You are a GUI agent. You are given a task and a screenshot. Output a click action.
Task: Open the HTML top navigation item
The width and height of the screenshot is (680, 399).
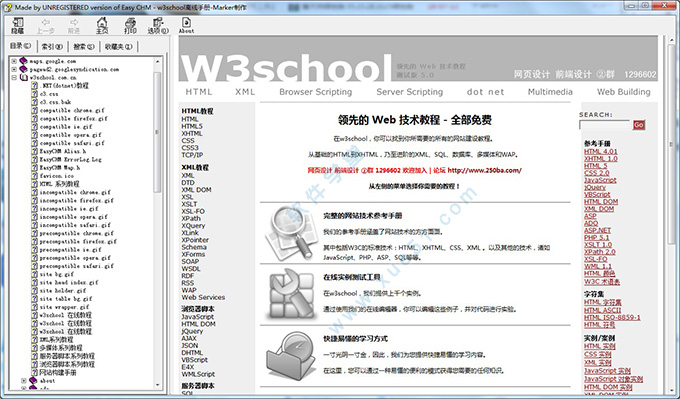[x=199, y=92]
